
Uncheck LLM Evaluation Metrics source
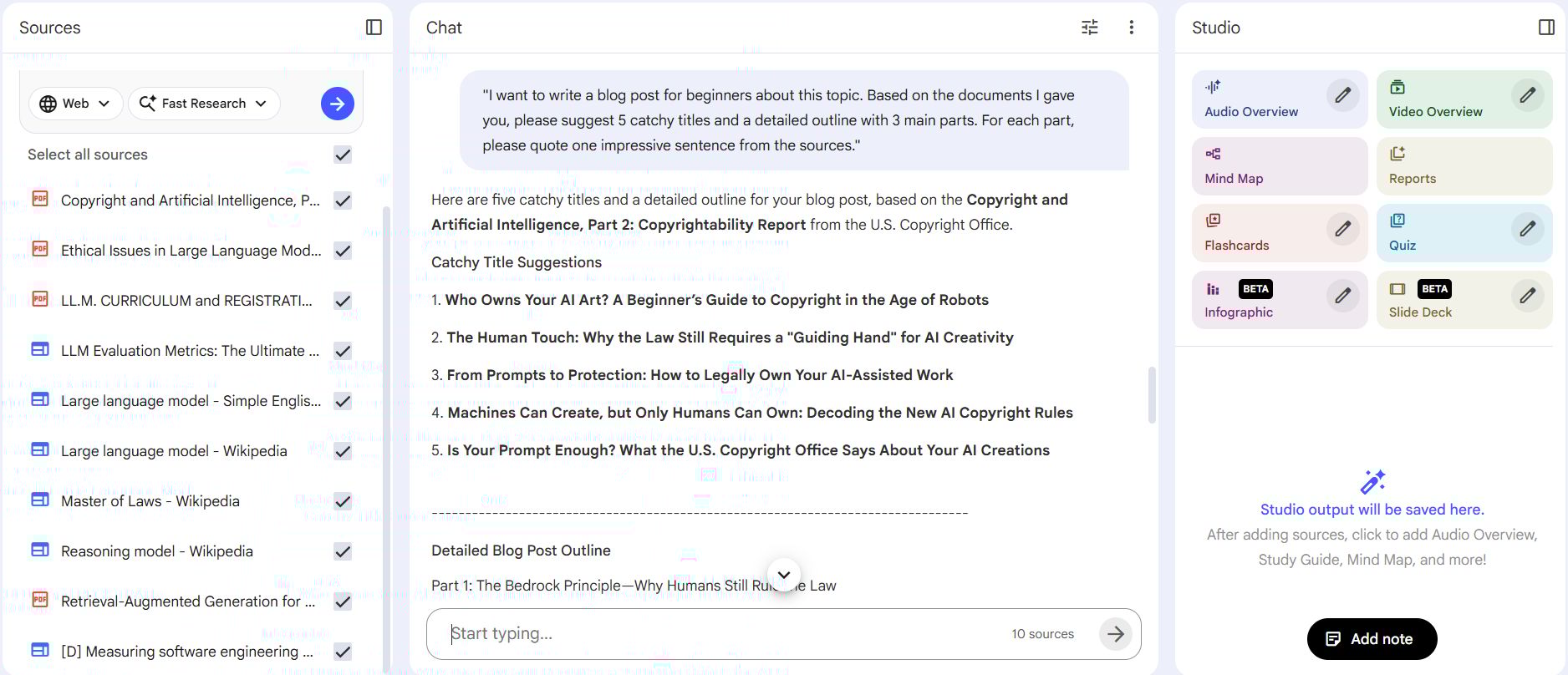[343, 351]
